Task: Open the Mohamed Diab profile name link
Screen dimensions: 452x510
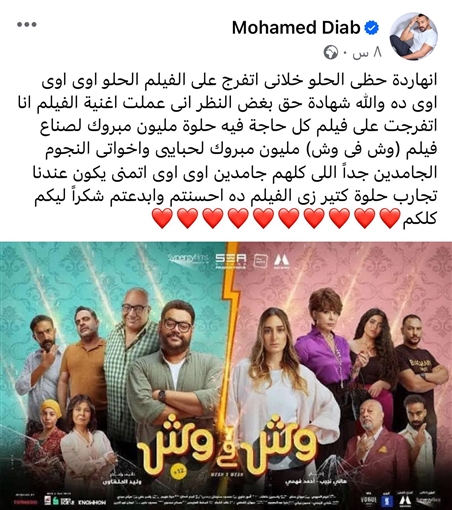Action: coord(296,28)
